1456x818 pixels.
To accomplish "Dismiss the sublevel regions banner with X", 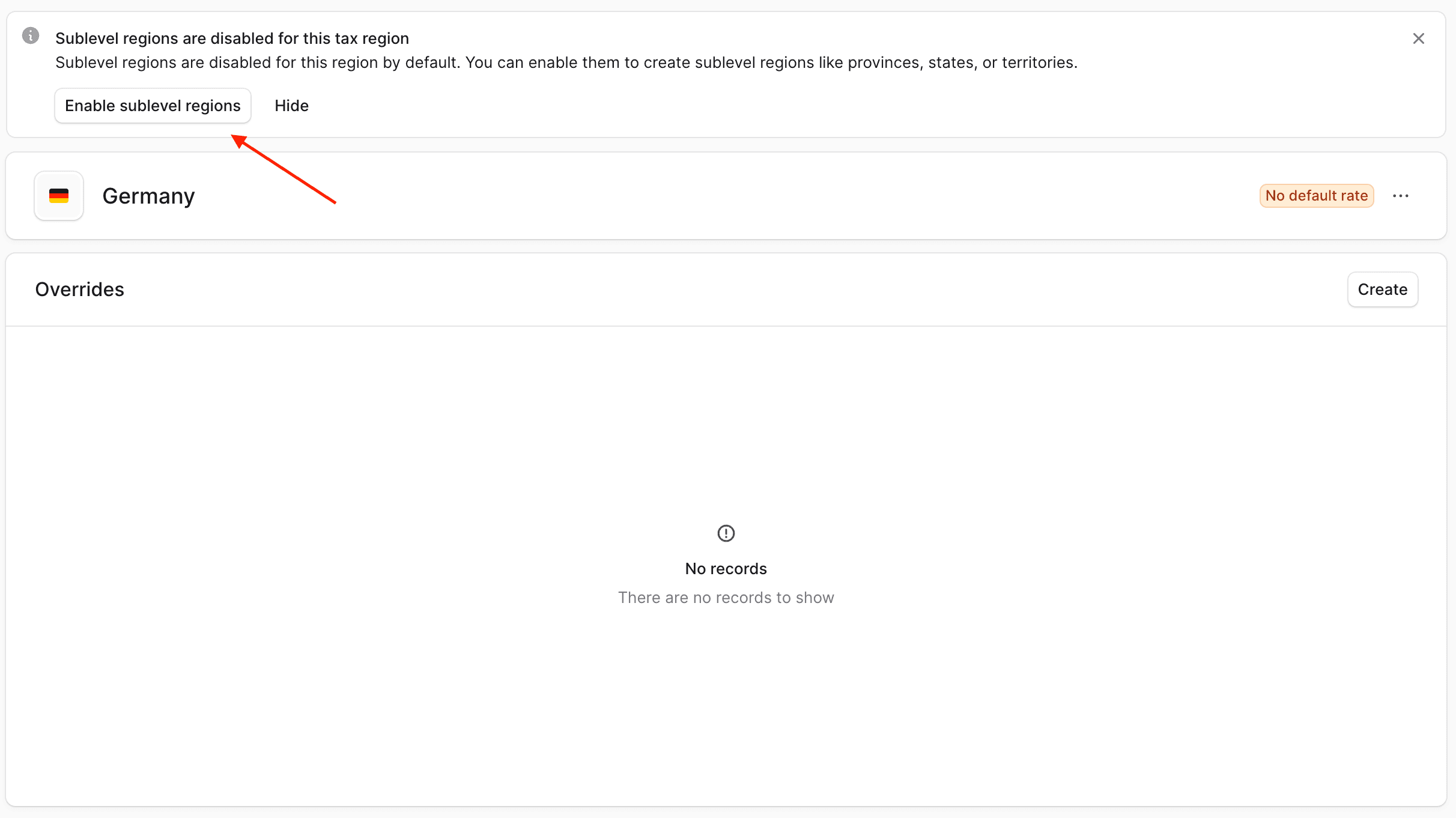I will click(1418, 38).
